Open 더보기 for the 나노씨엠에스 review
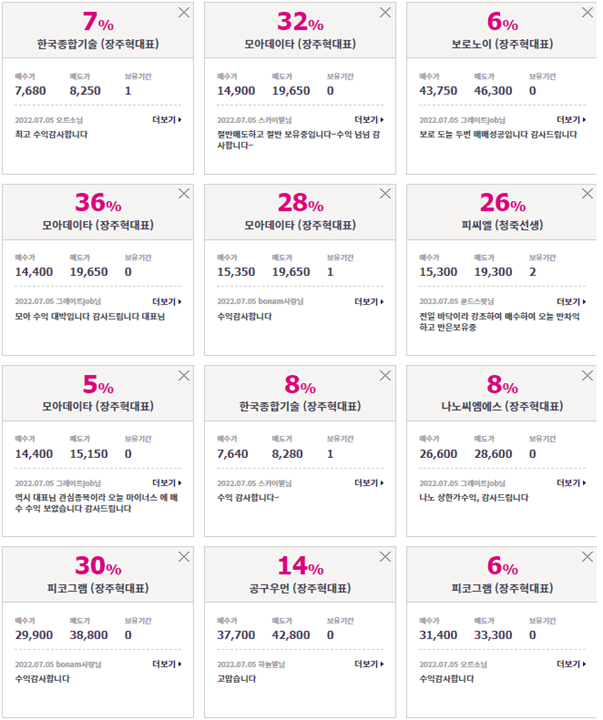 (571, 483)
